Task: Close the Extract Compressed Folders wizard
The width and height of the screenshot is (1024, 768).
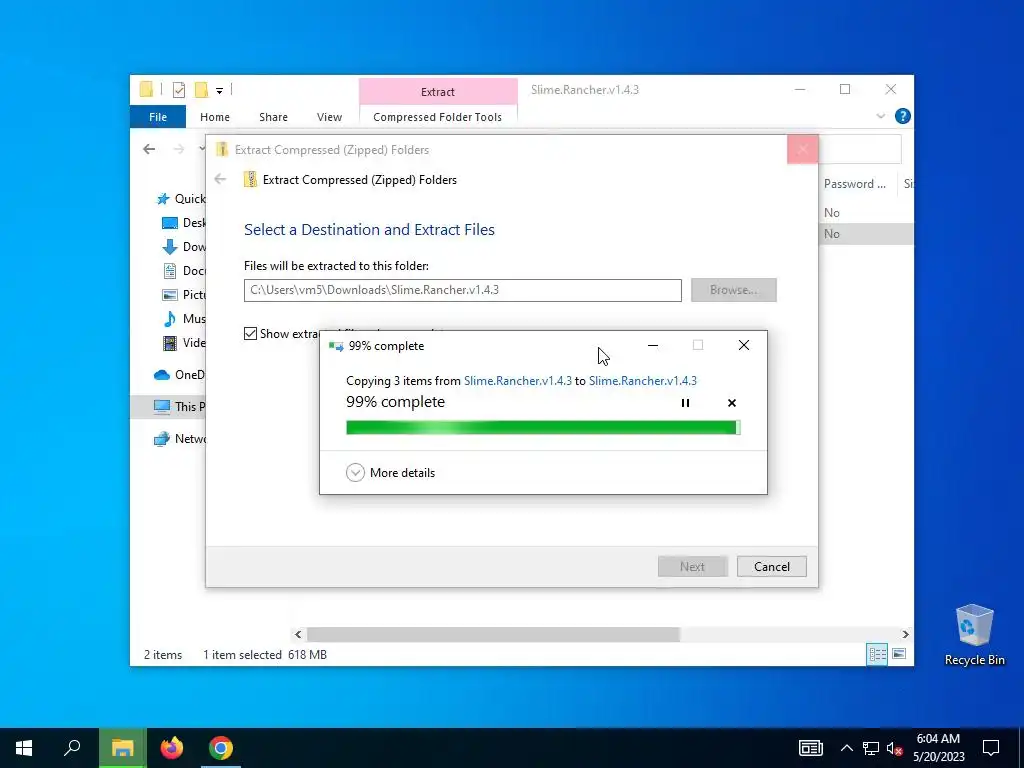Action: click(803, 150)
